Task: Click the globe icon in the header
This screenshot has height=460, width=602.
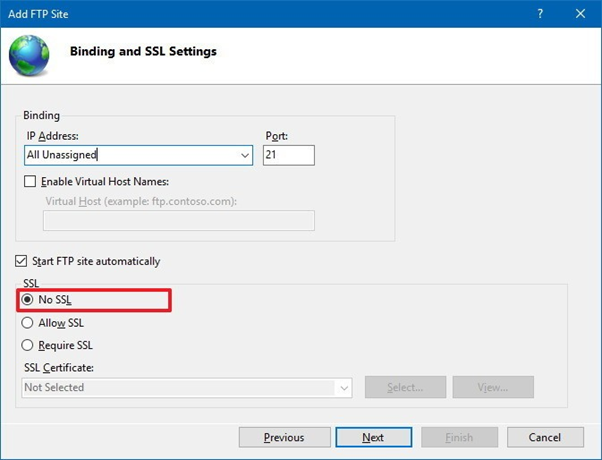Action: (x=29, y=55)
